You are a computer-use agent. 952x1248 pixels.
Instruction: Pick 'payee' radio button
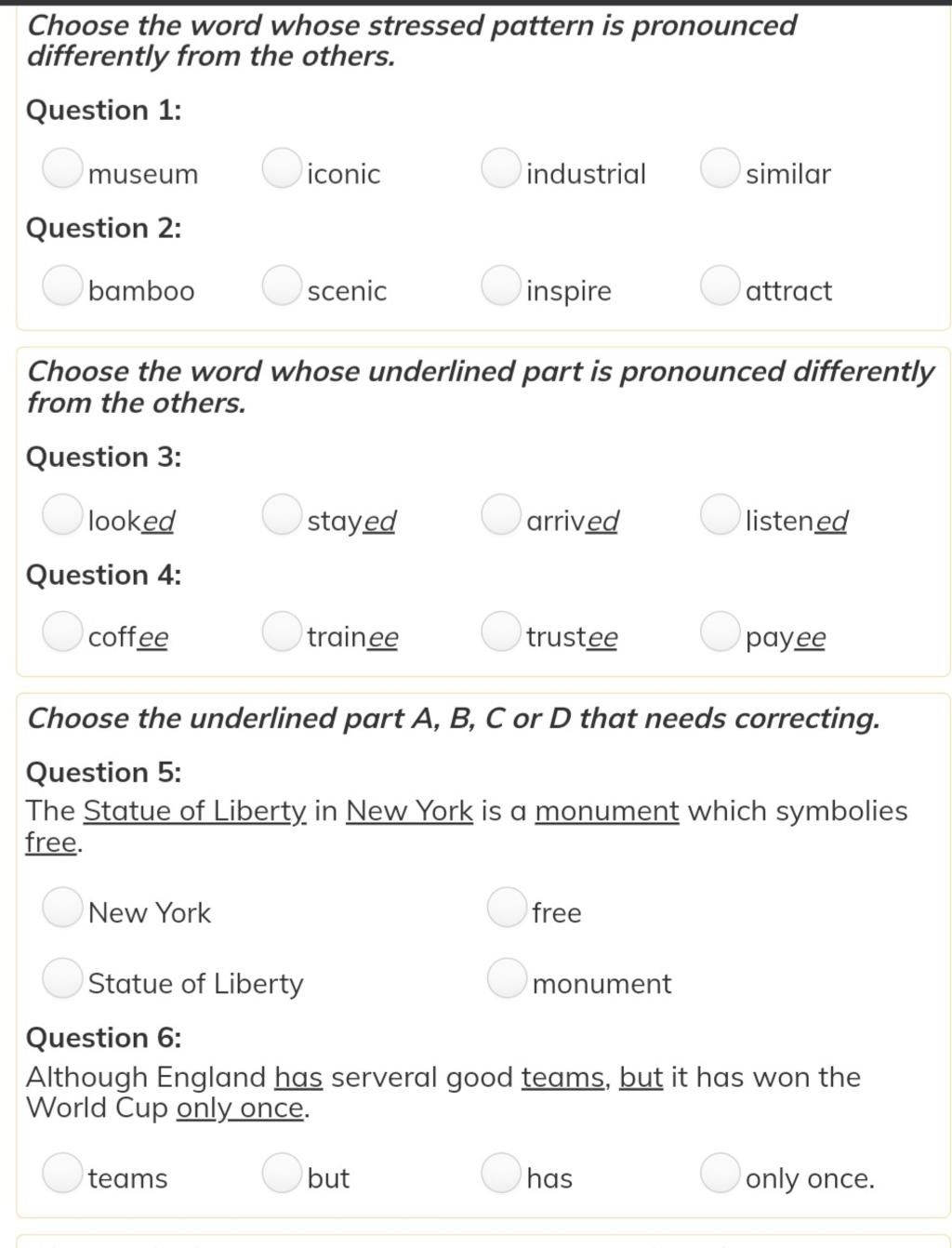coord(721,631)
